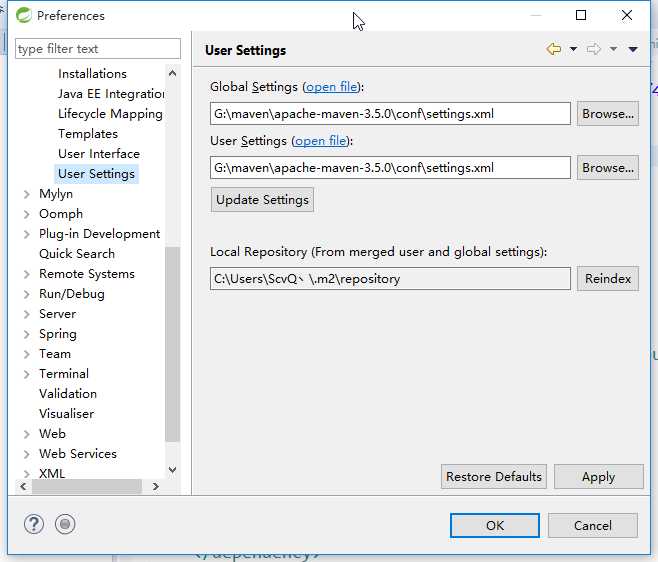The height and width of the screenshot is (562, 658).
Task: Click tree horizontal scroll left arrow
Action: point(24,486)
